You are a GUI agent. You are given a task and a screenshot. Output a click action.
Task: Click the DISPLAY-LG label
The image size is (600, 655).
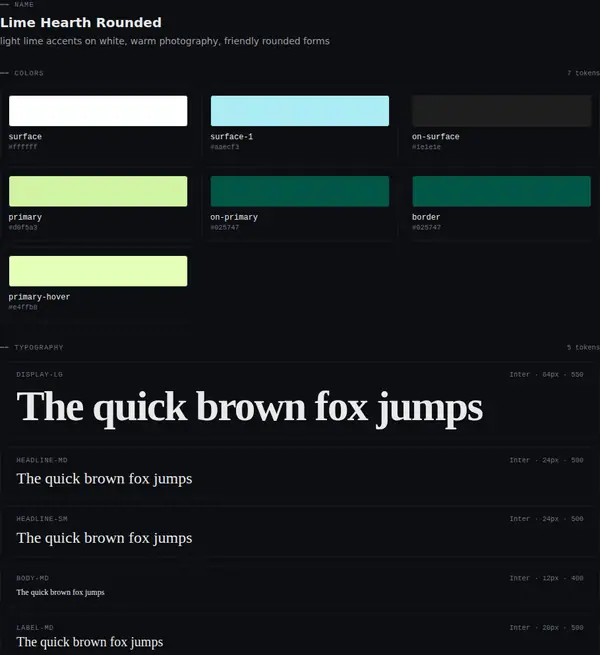pyautogui.click(x=40, y=375)
